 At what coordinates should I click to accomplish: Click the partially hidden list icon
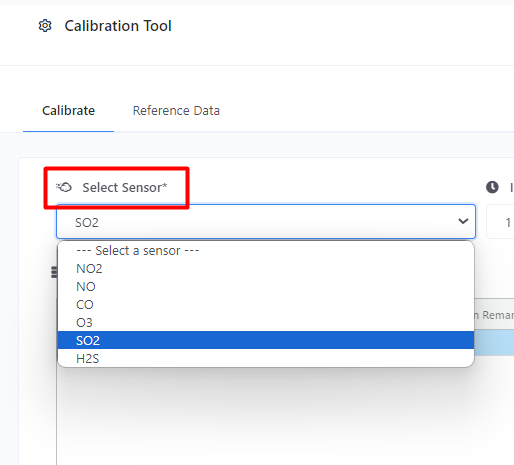tap(54, 272)
